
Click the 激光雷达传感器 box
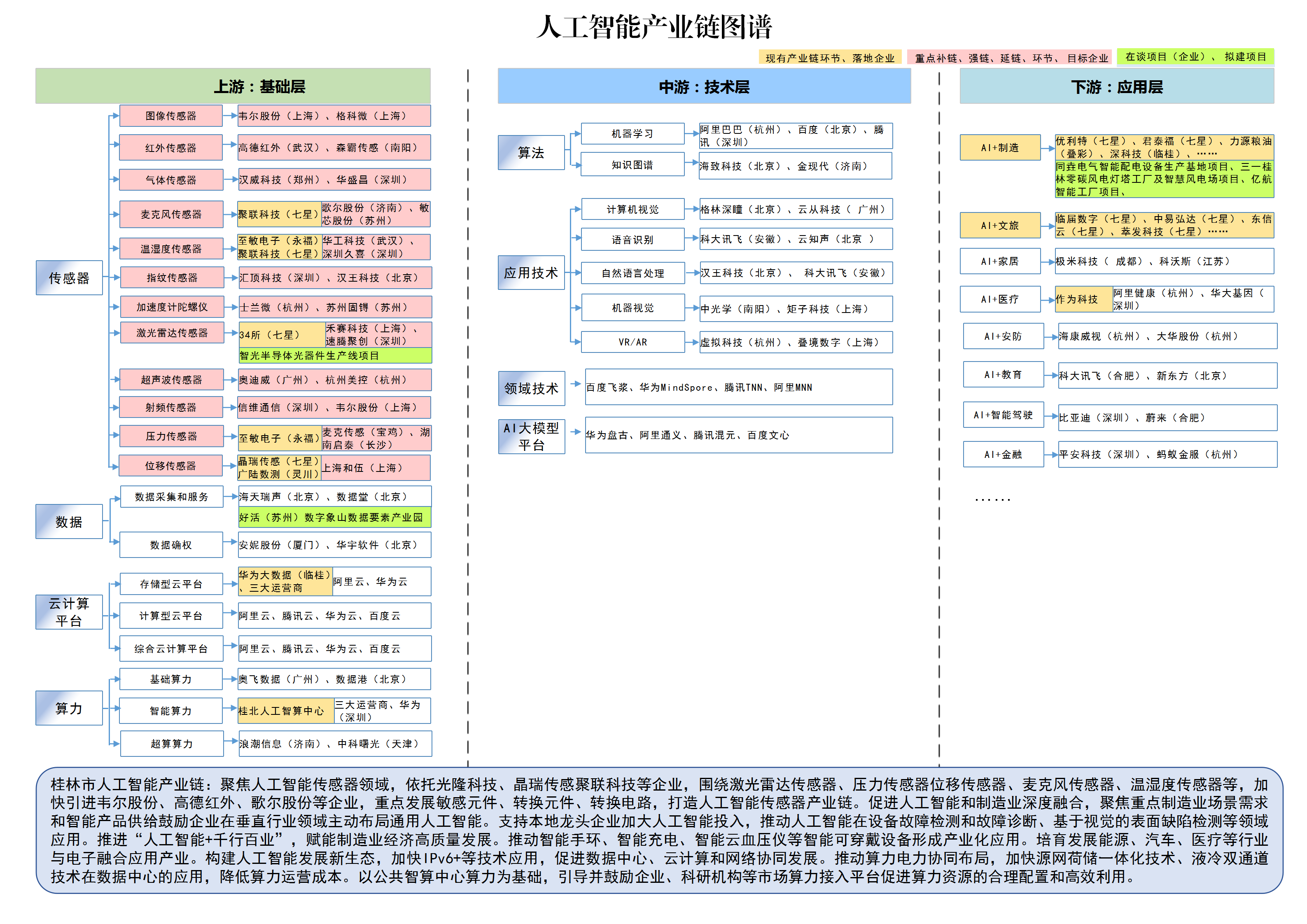coord(172,332)
